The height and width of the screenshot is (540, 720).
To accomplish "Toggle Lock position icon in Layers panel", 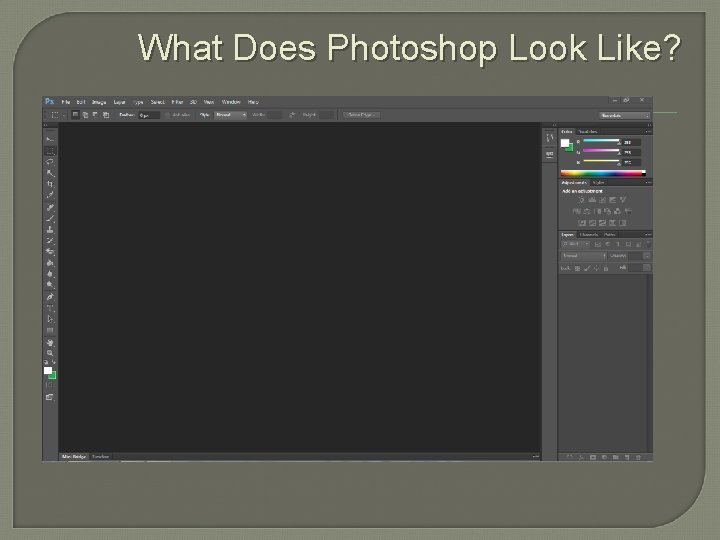I will click(x=596, y=268).
